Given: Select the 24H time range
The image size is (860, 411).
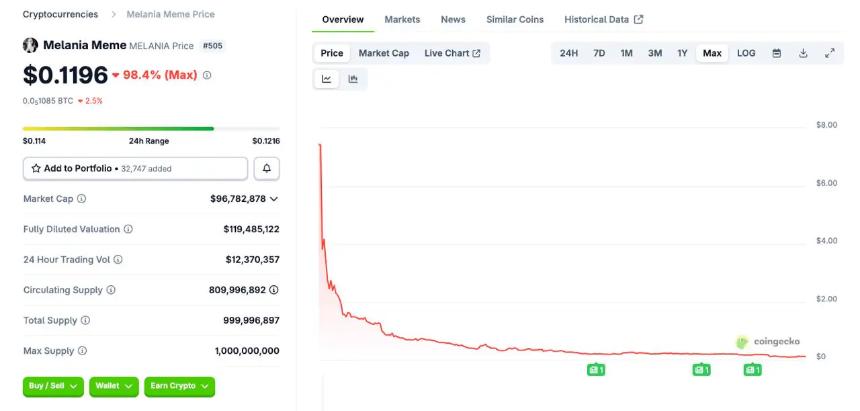Looking at the screenshot, I should tap(568, 53).
